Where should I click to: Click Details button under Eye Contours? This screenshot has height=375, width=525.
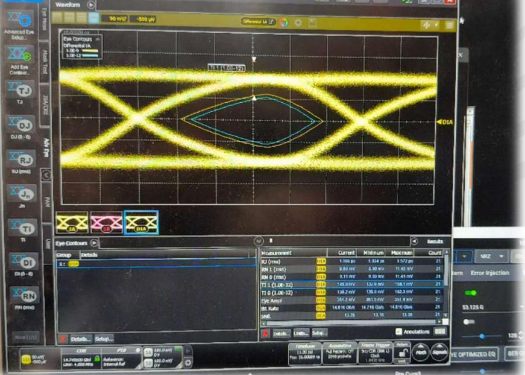(80, 339)
